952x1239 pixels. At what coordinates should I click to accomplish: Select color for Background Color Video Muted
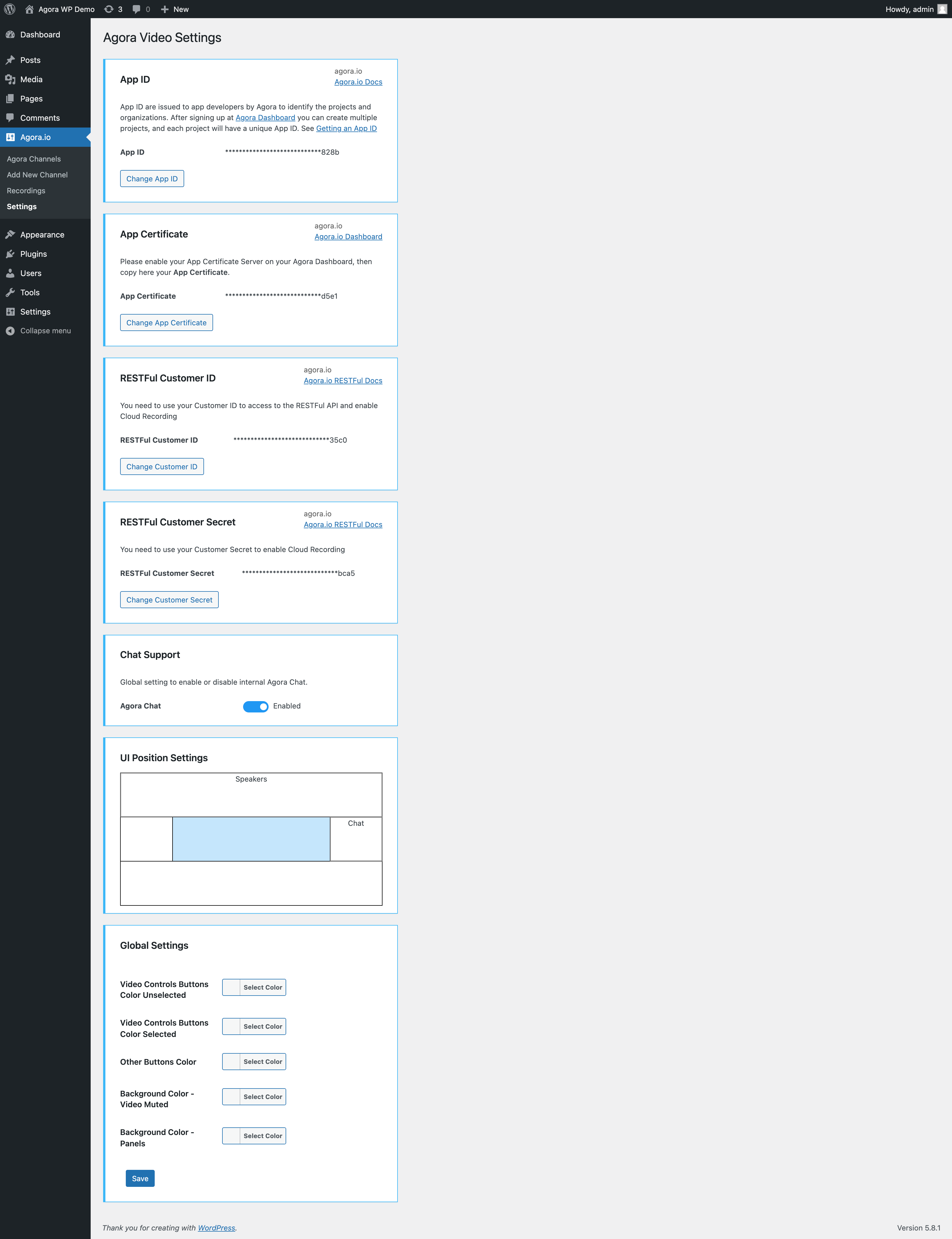pyautogui.click(x=254, y=1097)
